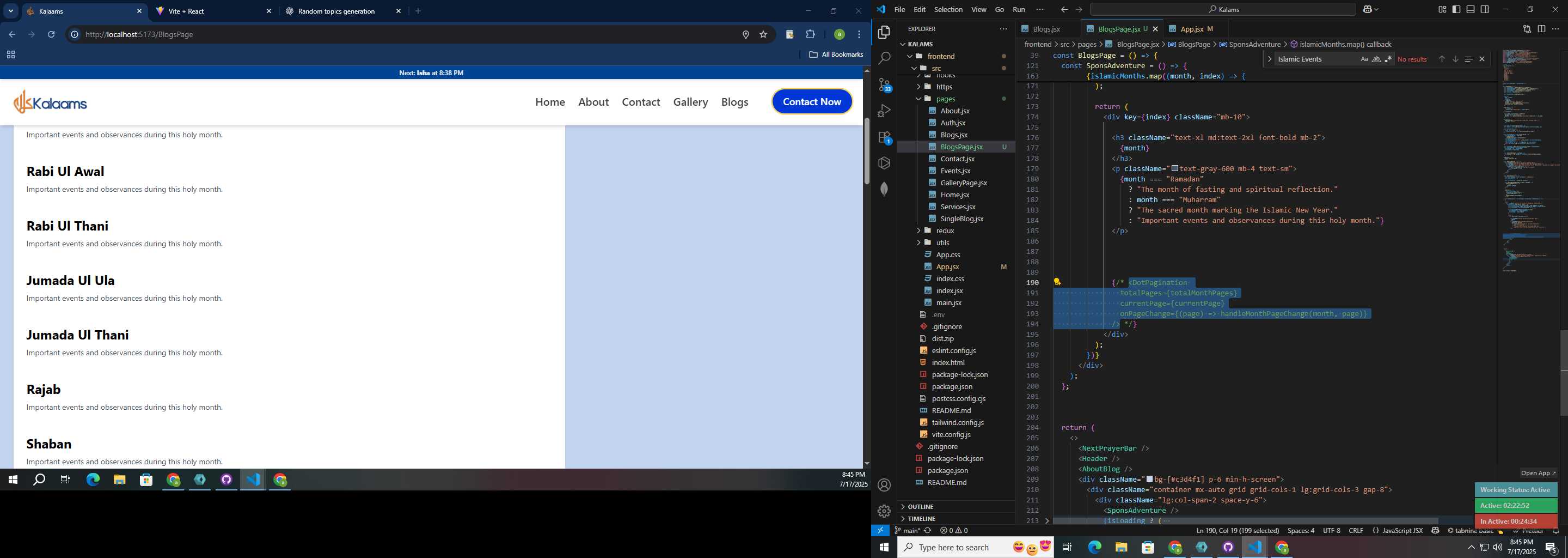Open the Selection menu

point(948,9)
